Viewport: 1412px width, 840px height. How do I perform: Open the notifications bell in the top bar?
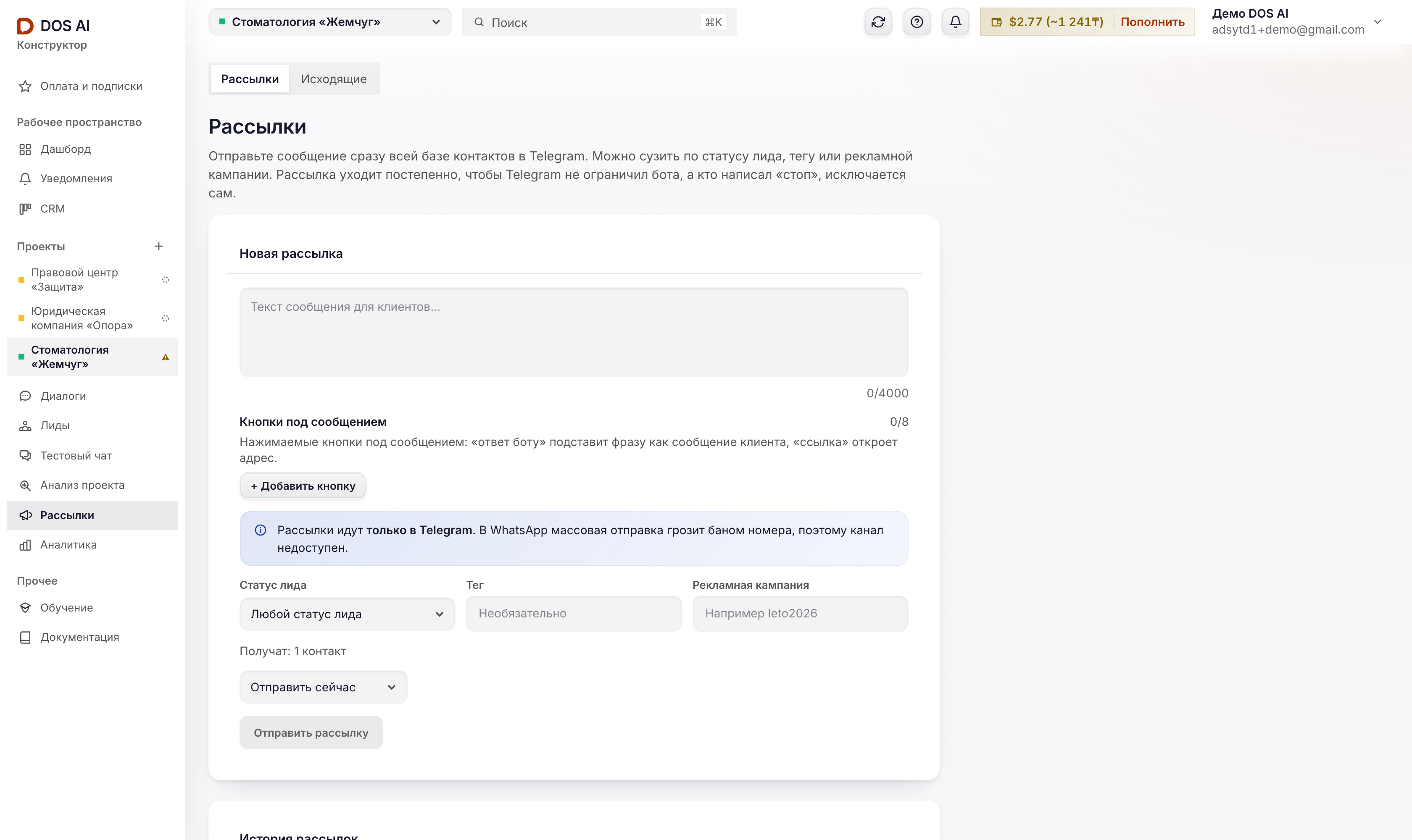tap(955, 22)
